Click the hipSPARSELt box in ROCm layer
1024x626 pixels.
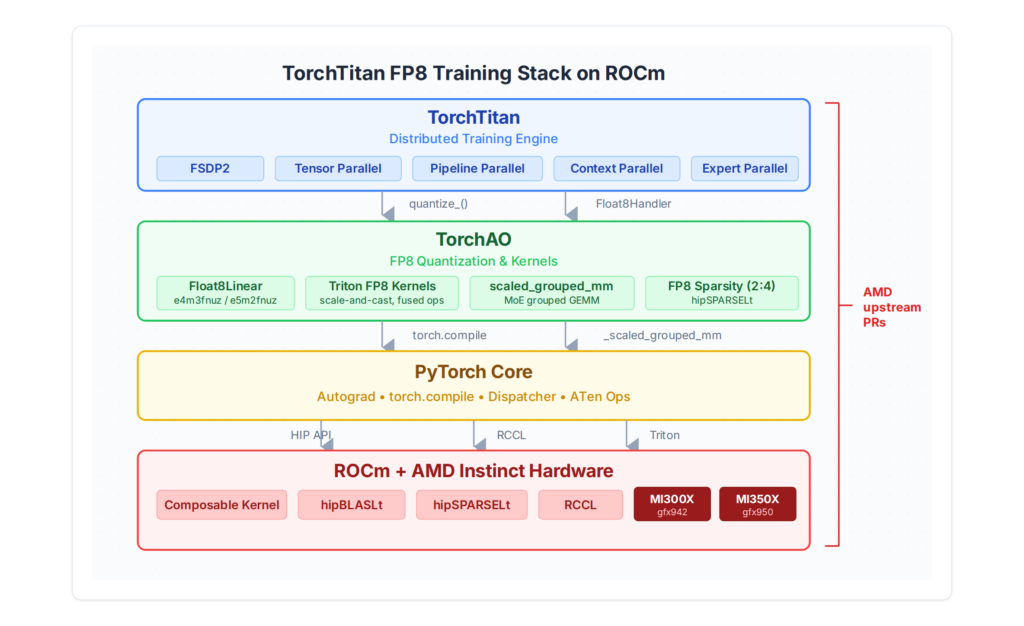pos(472,505)
